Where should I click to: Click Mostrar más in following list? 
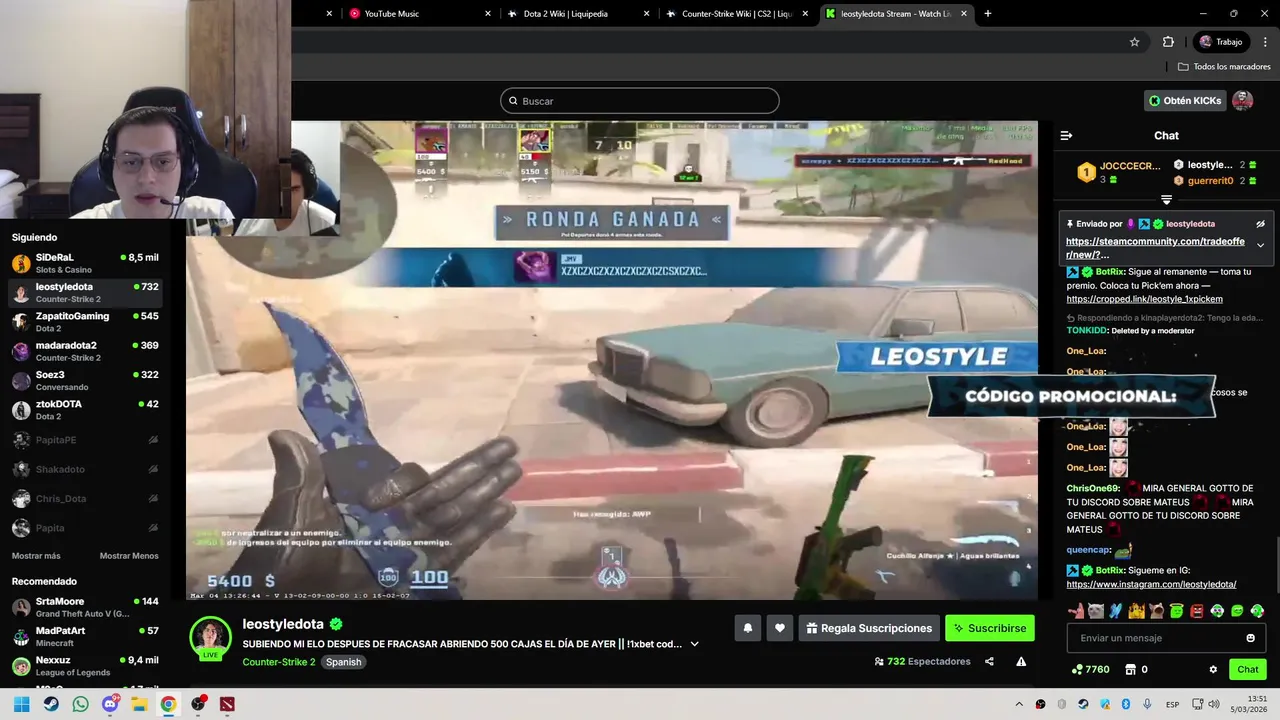[36, 556]
